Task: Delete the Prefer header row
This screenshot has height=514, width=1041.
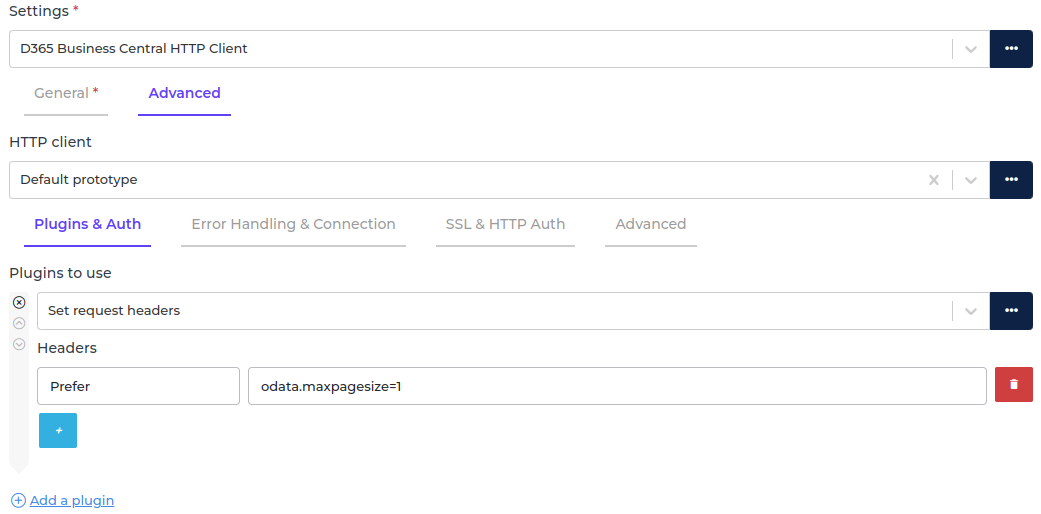Action: click(x=1013, y=385)
